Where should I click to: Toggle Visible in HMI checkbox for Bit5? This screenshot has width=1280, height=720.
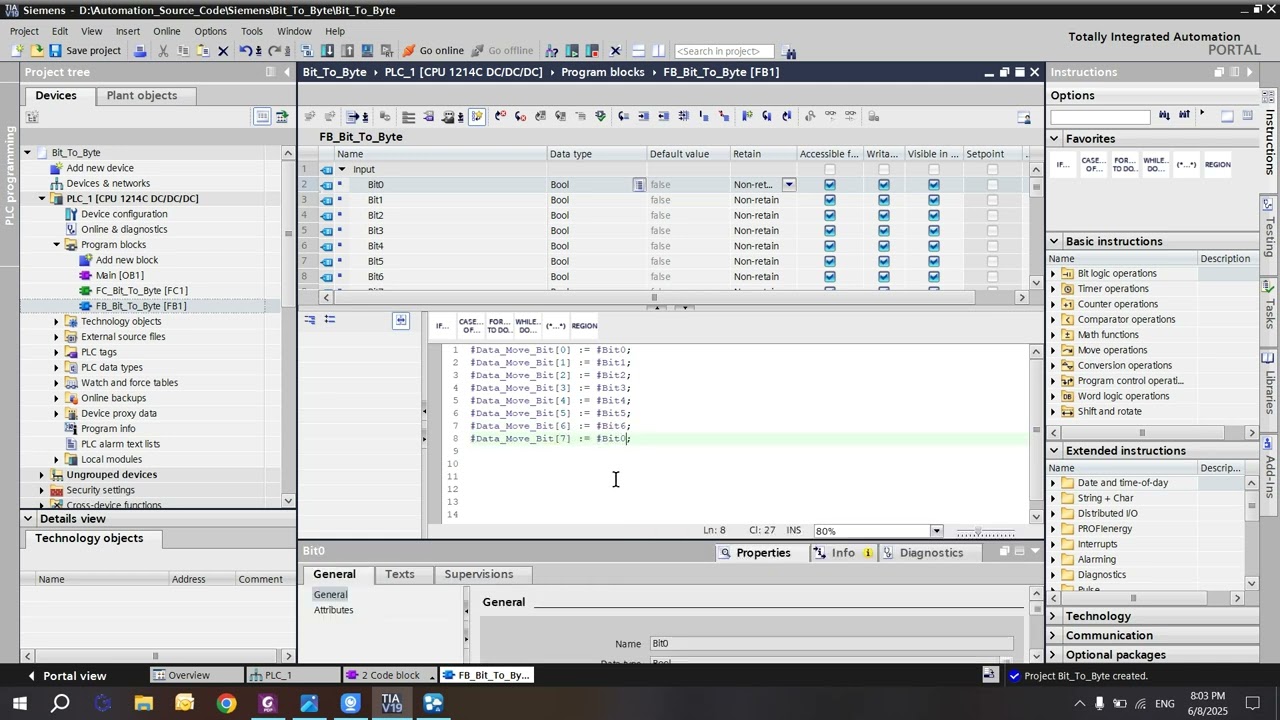pos(934,261)
